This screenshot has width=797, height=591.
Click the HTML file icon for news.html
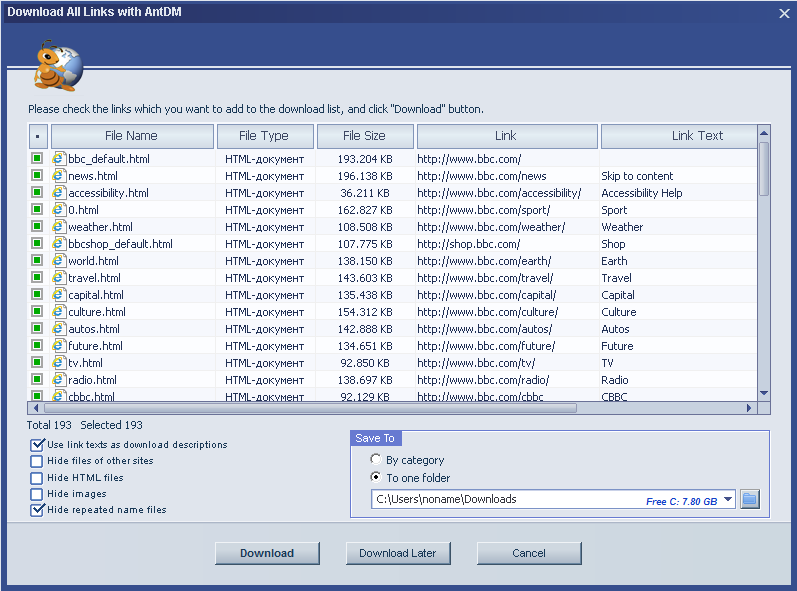pos(59,175)
